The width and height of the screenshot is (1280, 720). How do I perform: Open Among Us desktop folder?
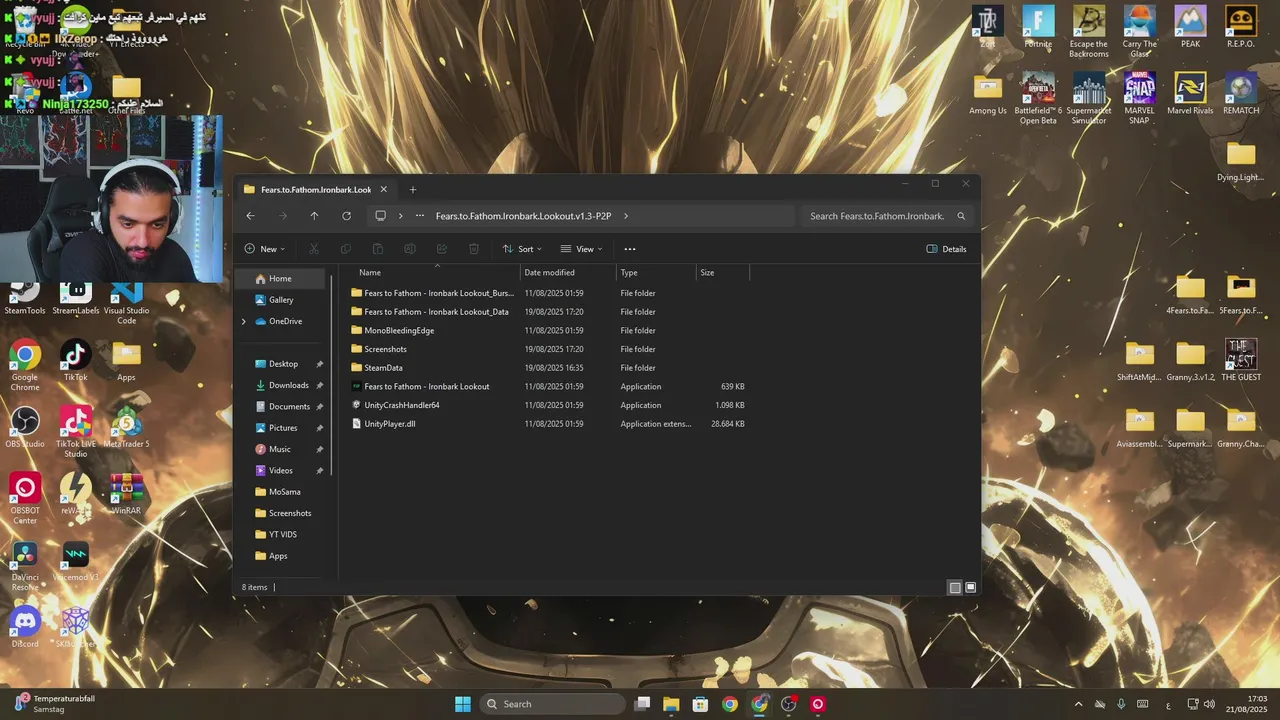(988, 93)
